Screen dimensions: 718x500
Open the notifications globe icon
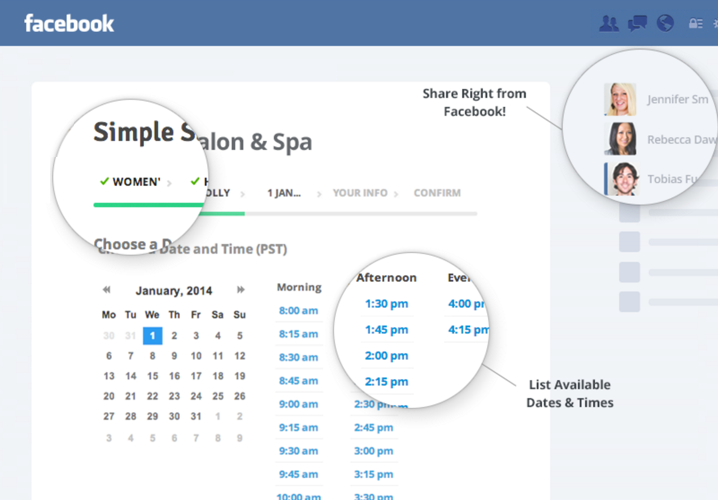[665, 23]
